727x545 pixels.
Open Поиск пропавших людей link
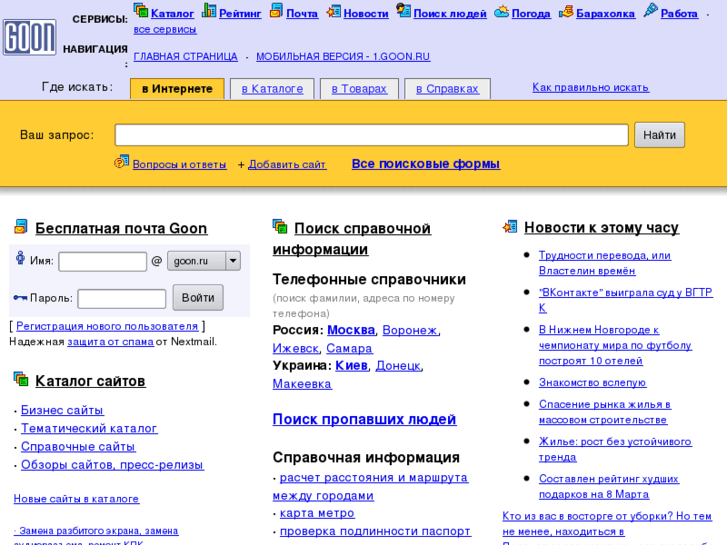pos(364,419)
